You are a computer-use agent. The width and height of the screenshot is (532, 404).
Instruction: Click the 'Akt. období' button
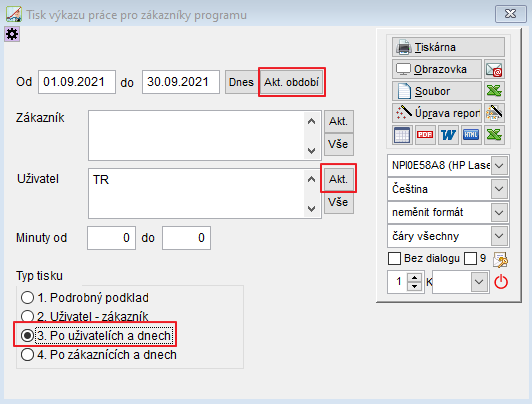[291, 82]
